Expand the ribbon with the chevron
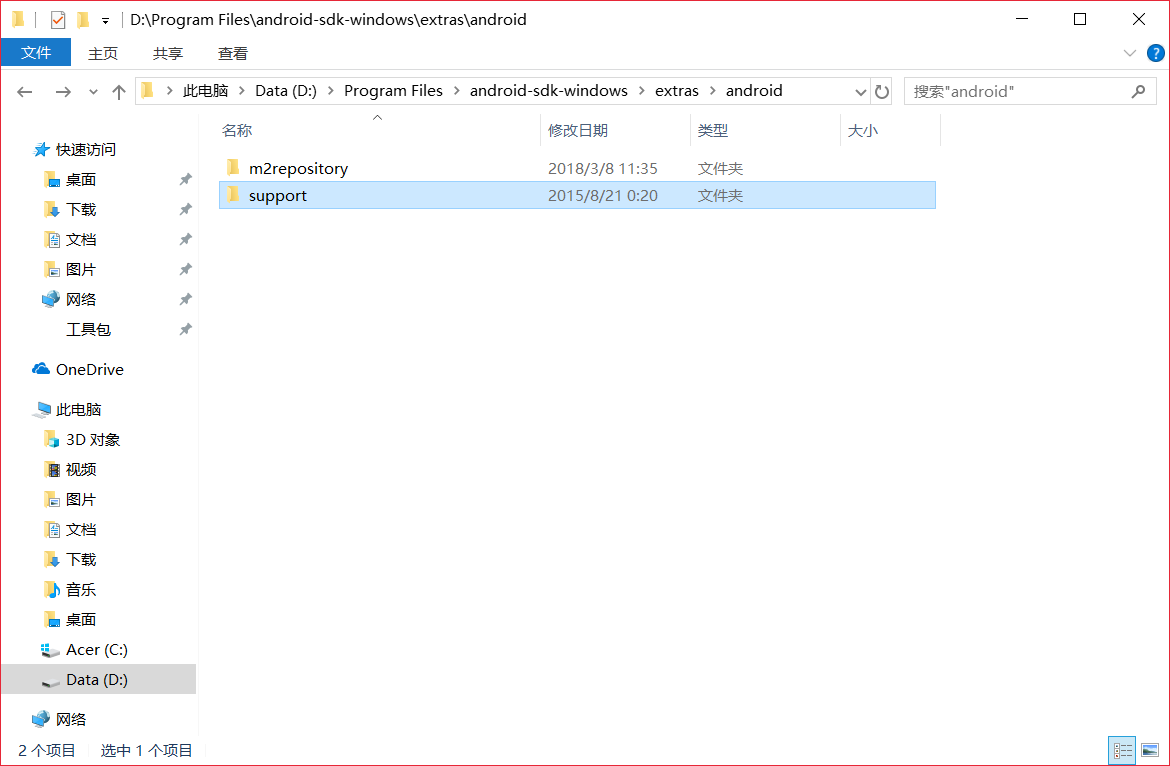 1130,53
